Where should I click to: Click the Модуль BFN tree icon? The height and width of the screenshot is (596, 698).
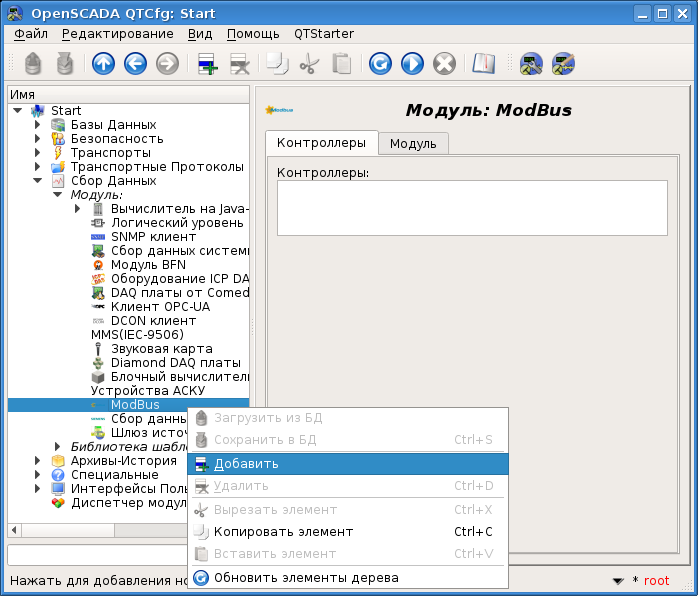(x=98, y=265)
